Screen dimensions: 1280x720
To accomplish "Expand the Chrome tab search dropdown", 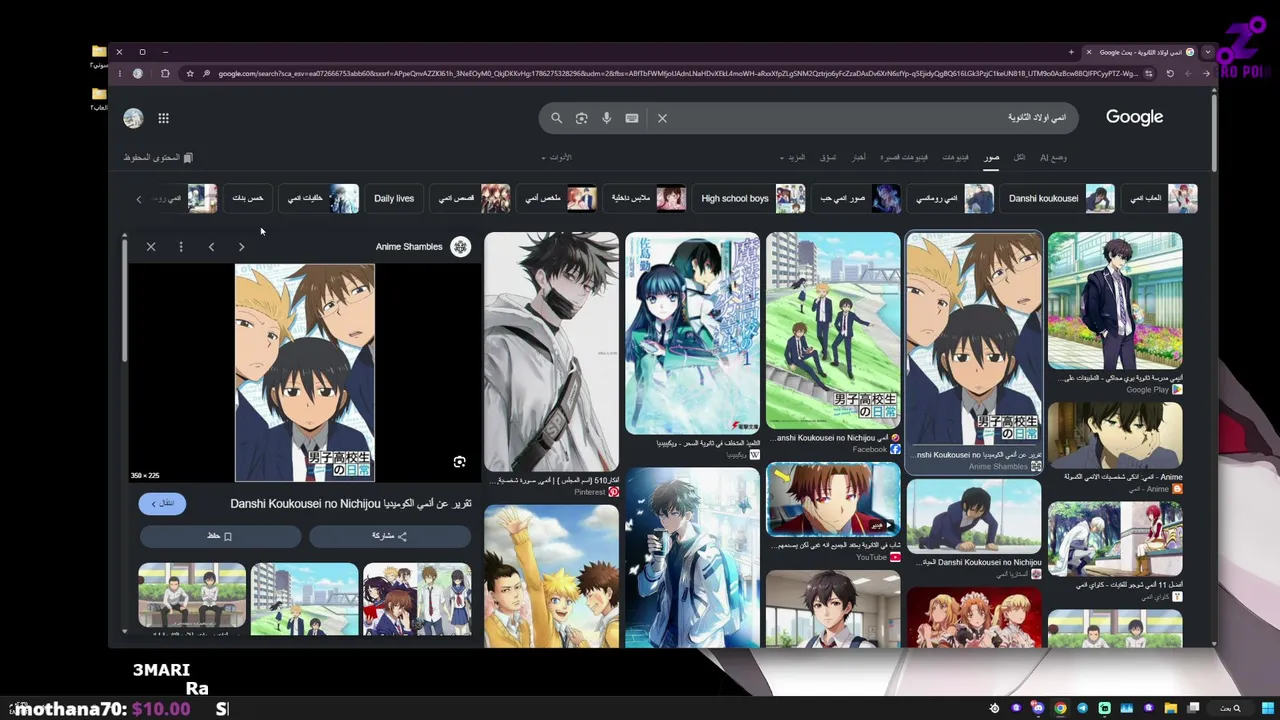I will [x=1207, y=52].
